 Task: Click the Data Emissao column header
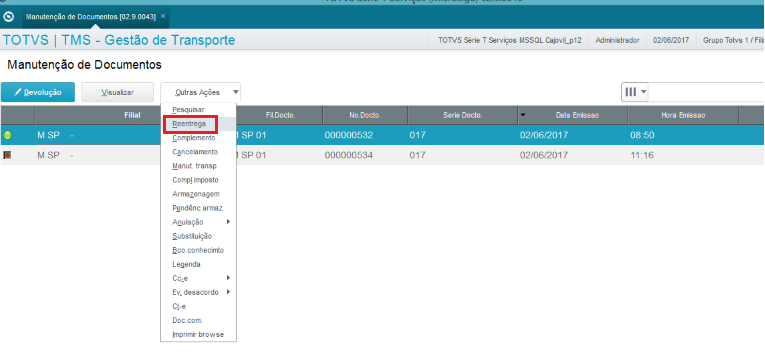point(573,115)
